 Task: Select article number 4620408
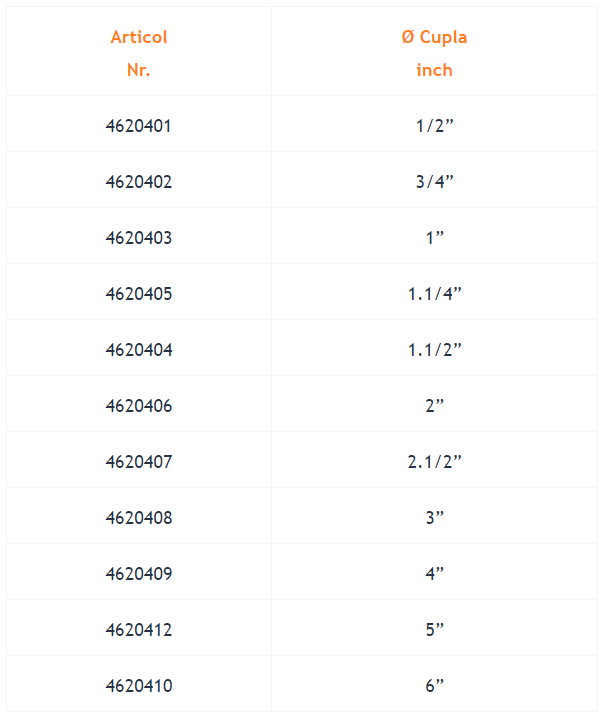139,518
